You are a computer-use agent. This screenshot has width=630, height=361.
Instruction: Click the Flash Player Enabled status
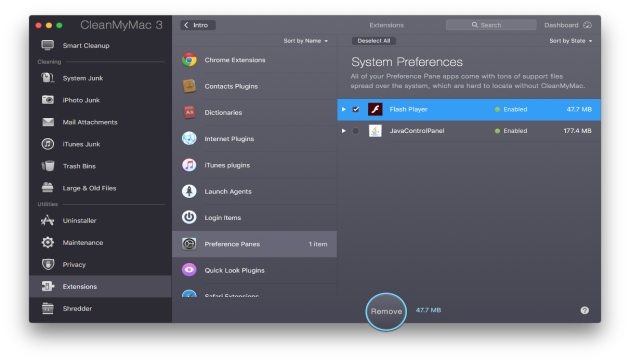point(511,109)
